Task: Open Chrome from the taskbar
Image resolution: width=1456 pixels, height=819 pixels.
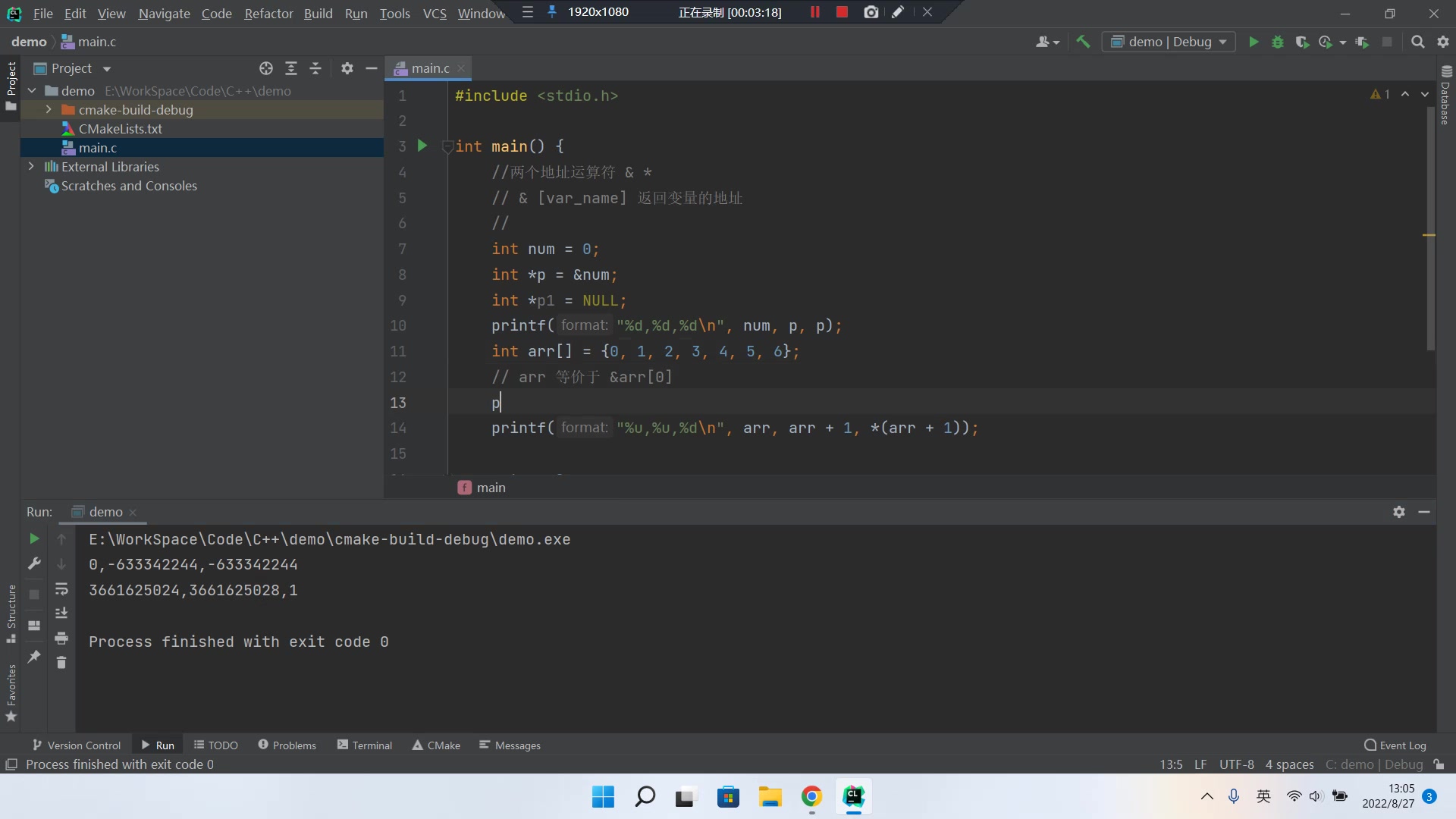Action: (811, 796)
